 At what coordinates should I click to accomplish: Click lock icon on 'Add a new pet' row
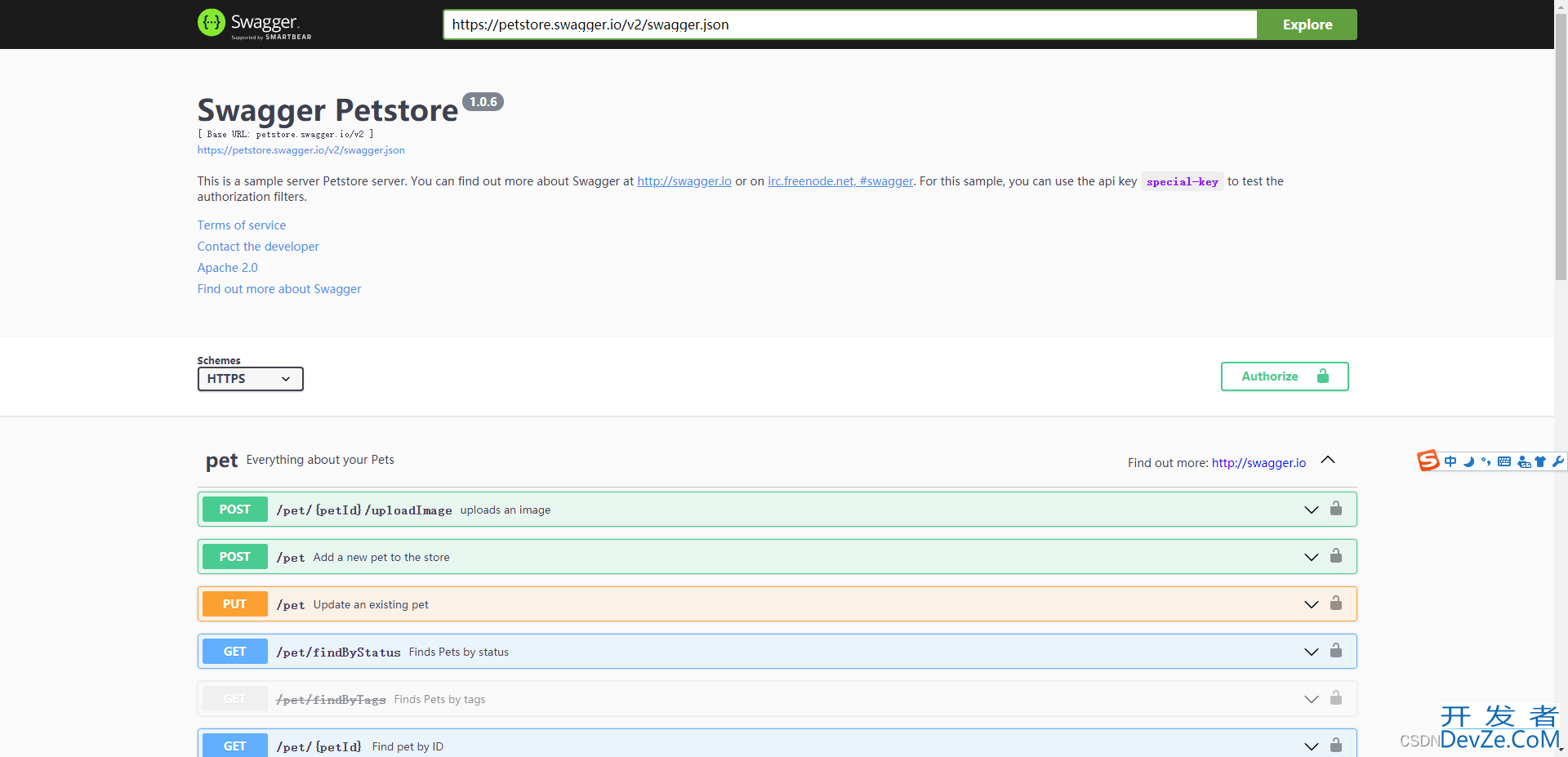point(1336,555)
